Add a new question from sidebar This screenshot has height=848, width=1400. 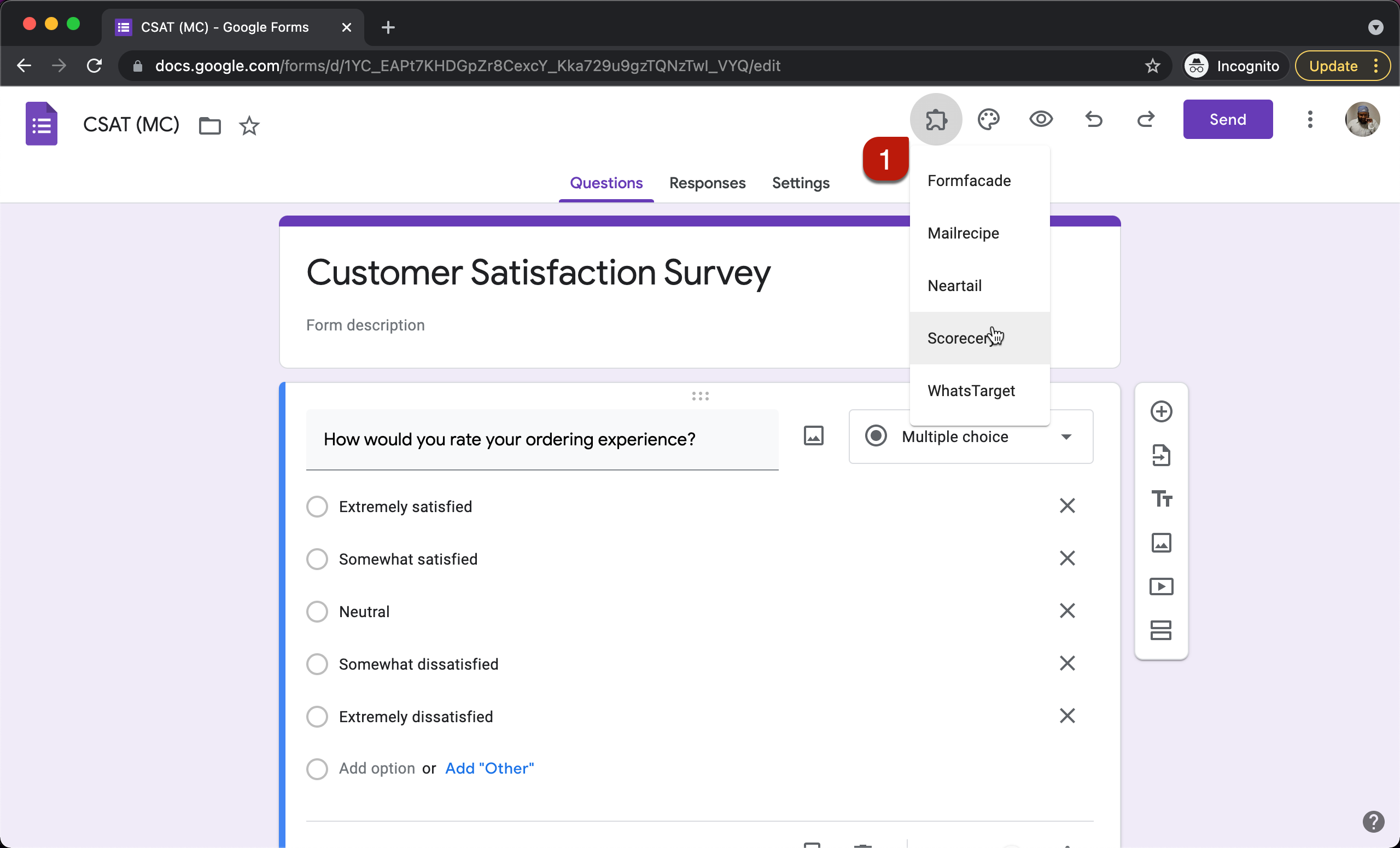tap(1161, 411)
